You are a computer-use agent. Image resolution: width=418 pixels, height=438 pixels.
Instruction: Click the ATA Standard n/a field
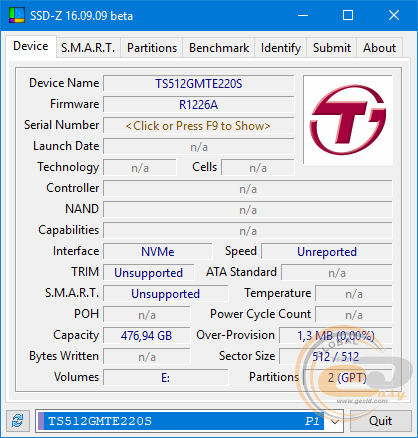pos(337,273)
